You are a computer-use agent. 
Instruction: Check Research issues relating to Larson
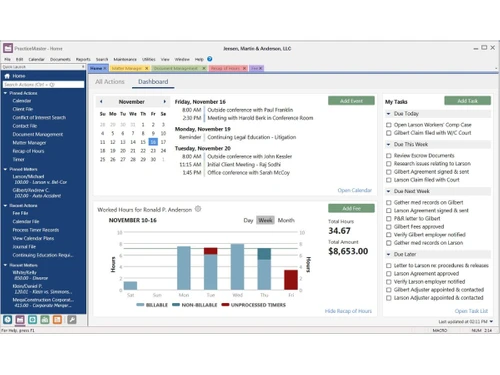coord(389,164)
